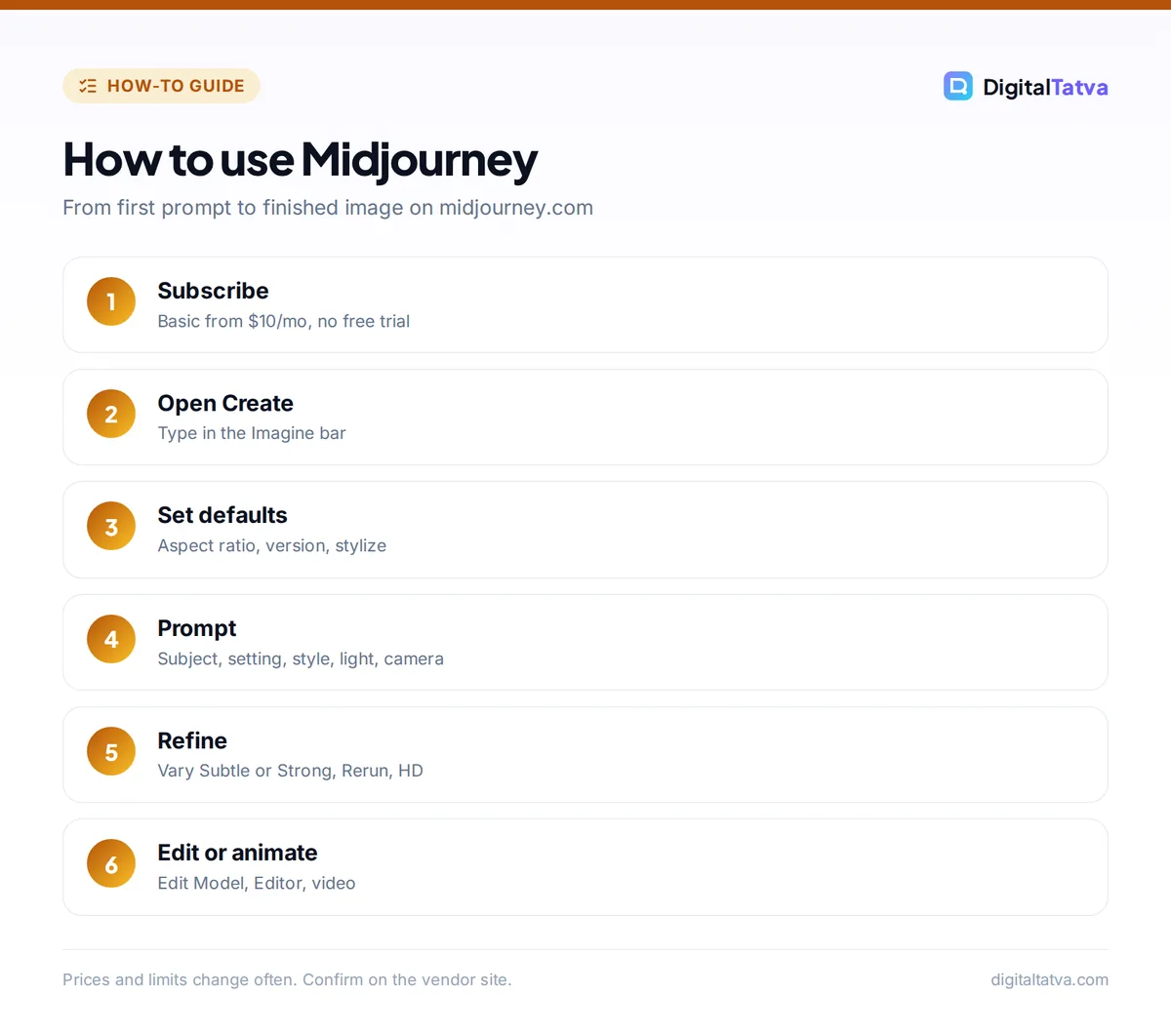Click 'Edit Model, Editor, video' text
The height and width of the screenshot is (1036, 1171).
click(257, 883)
